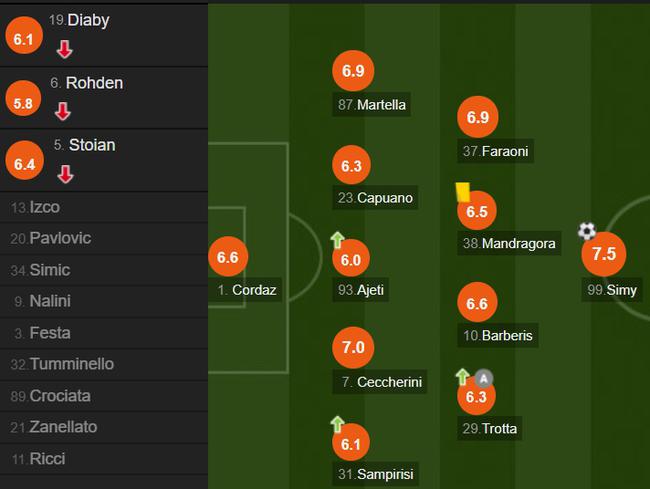Click the green substitution arrow on Trotta
Image resolution: width=650 pixels, height=489 pixels.
point(462,377)
